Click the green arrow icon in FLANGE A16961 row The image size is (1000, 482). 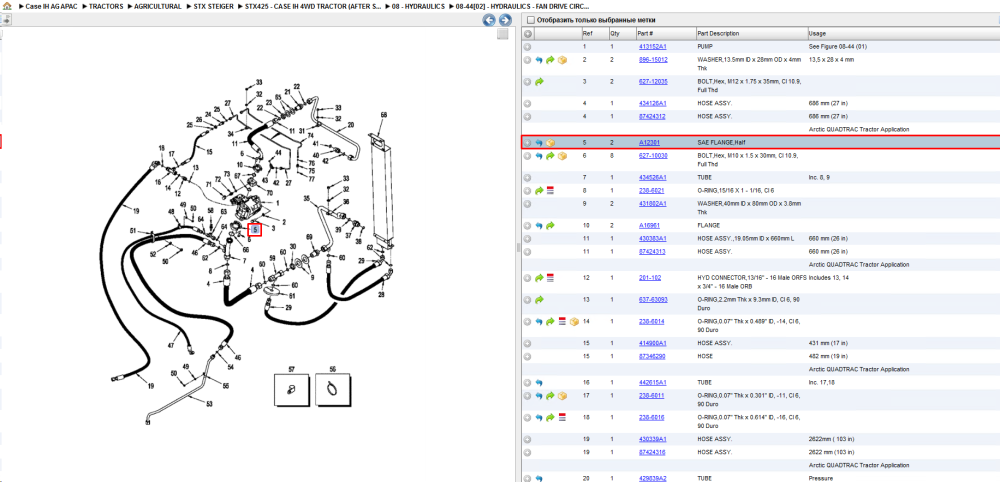550,225
